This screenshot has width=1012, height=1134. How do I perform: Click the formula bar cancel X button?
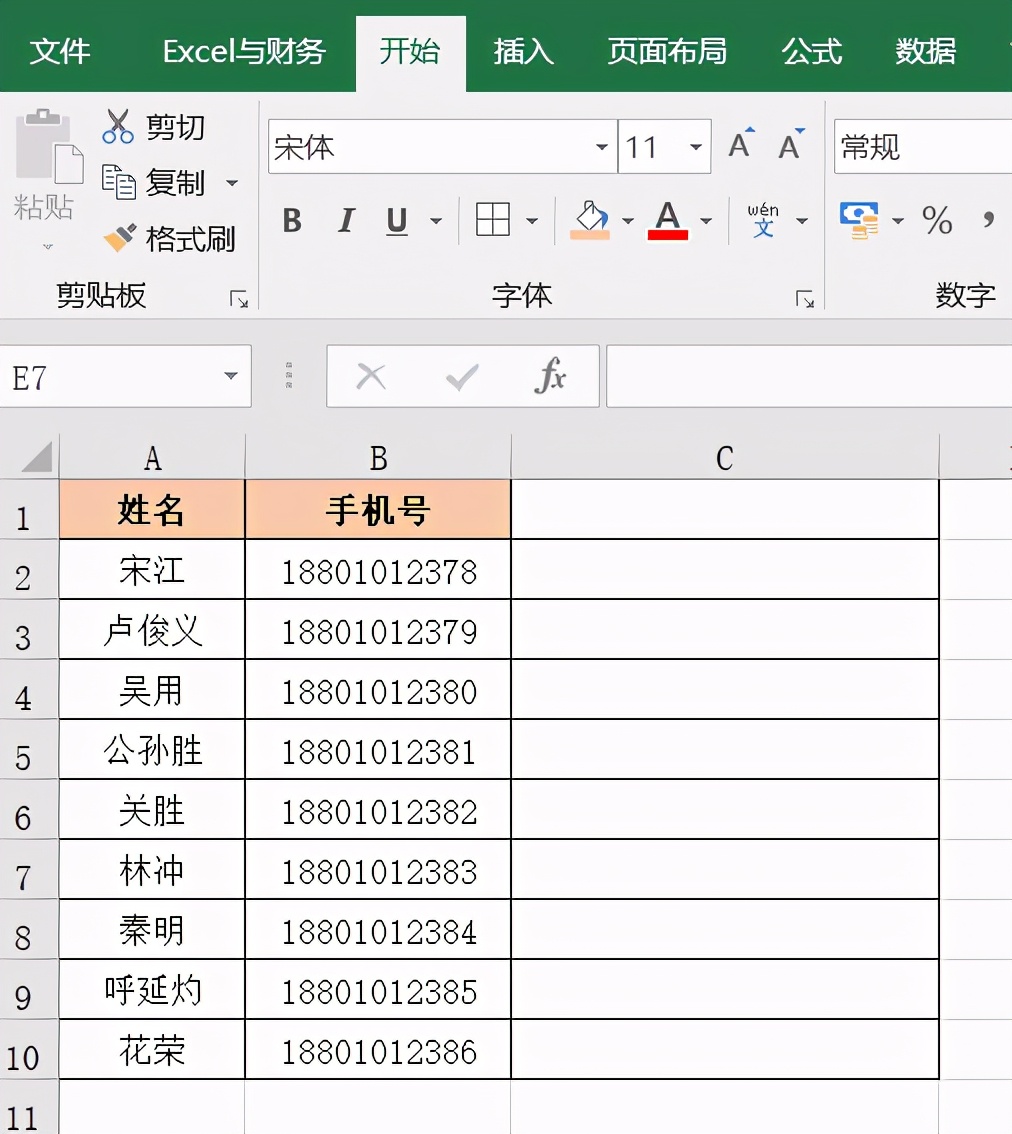371,377
